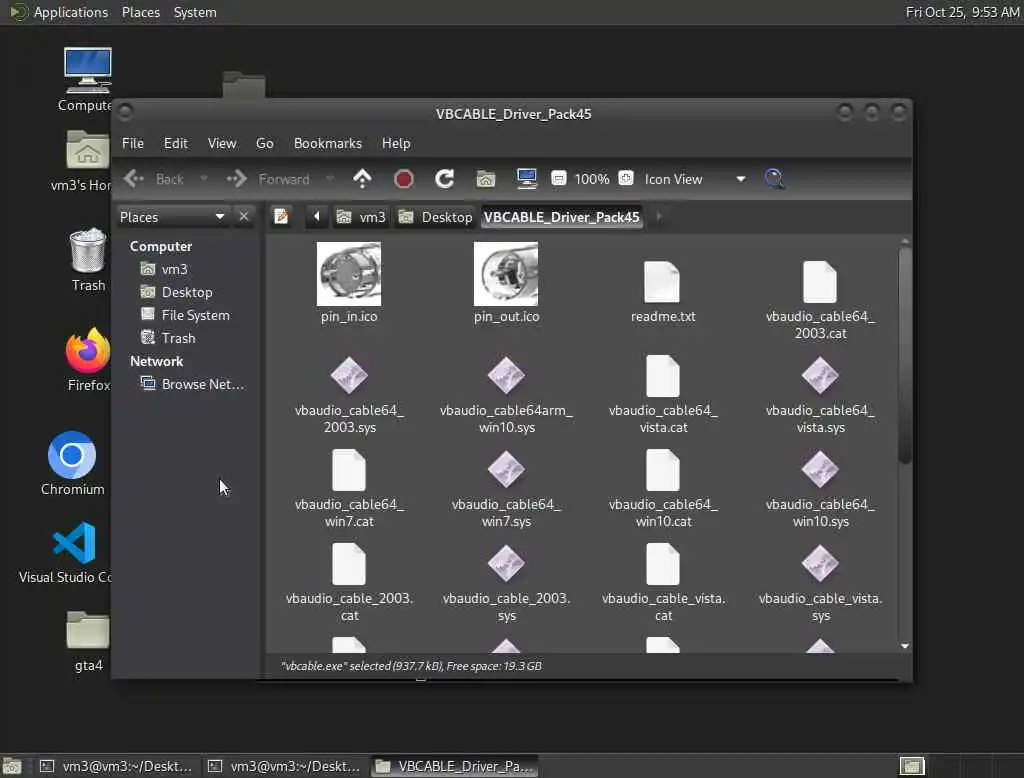Select Desktop in Places sidebar
The width and height of the screenshot is (1024, 778).
pyautogui.click(x=176, y=292)
